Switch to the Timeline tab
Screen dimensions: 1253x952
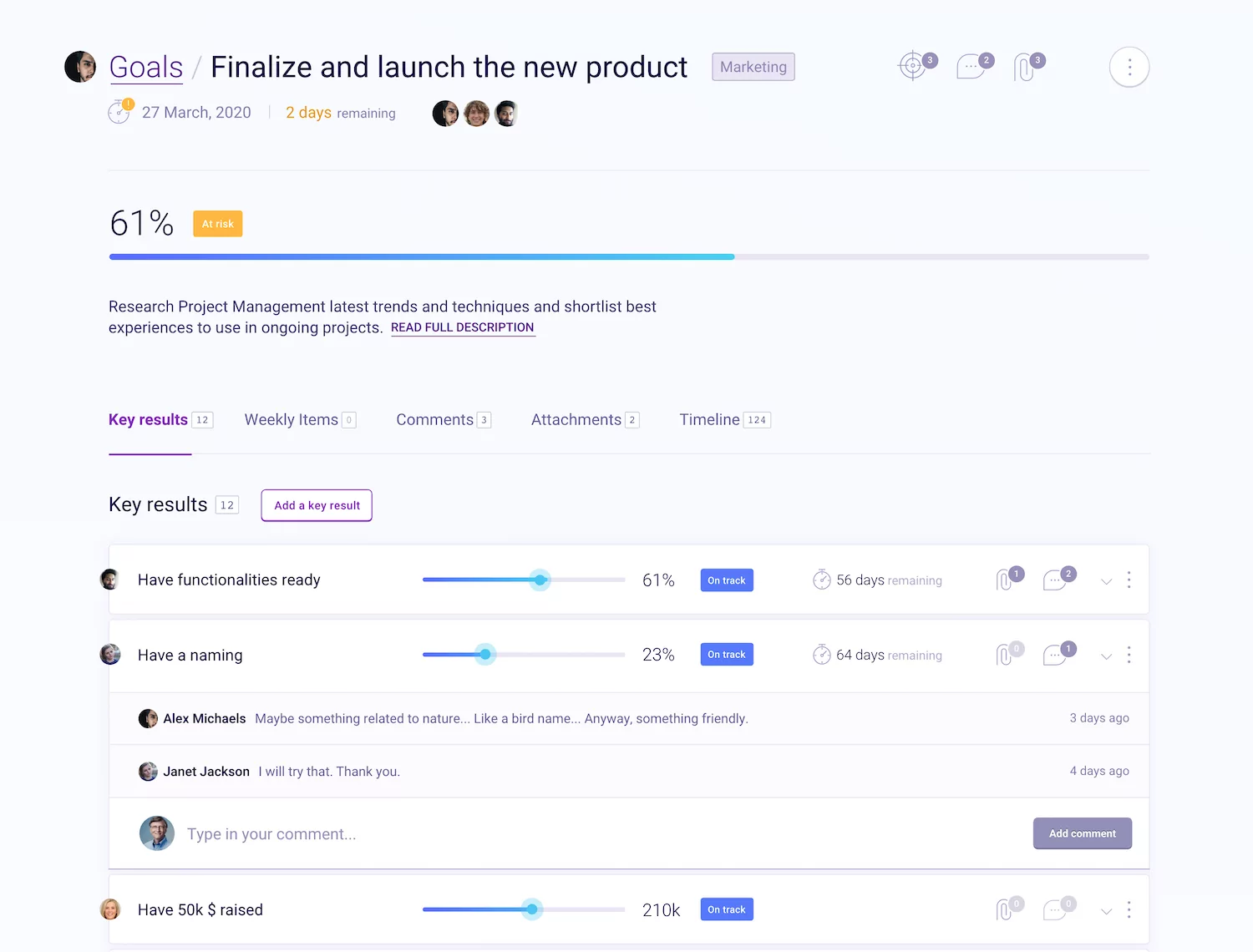click(x=724, y=420)
